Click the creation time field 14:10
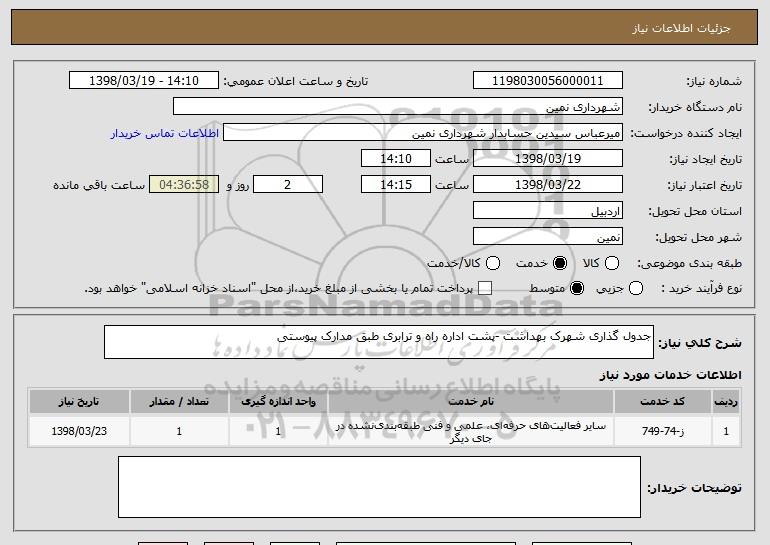Image resolution: width=770 pixels, height=545 pixels. (396, 159)
